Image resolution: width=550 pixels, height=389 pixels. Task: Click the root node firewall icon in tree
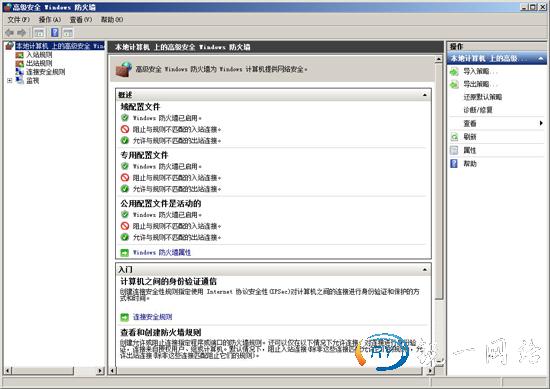[9, 46]
